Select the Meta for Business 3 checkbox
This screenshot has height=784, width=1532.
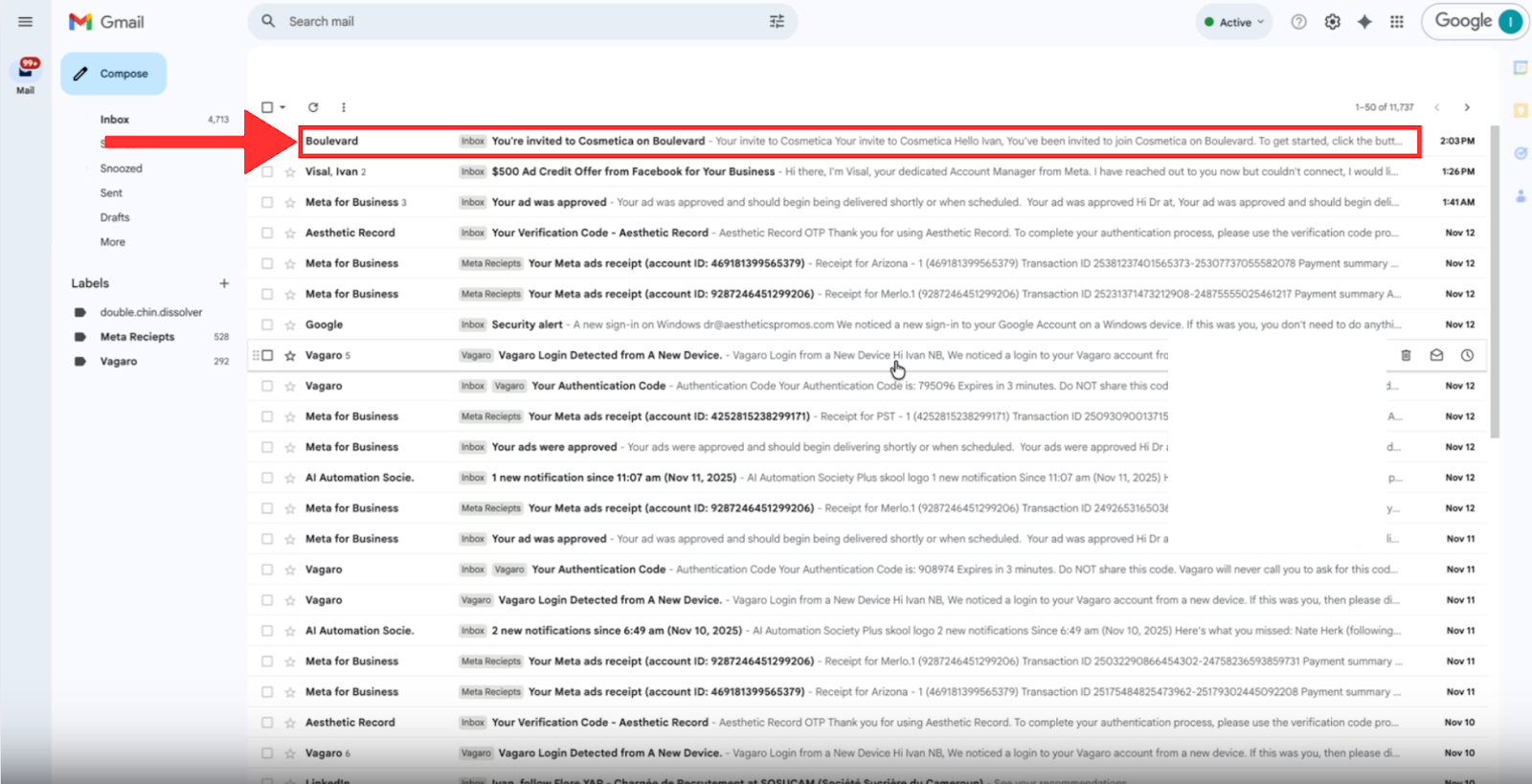(x=267, y=203)
